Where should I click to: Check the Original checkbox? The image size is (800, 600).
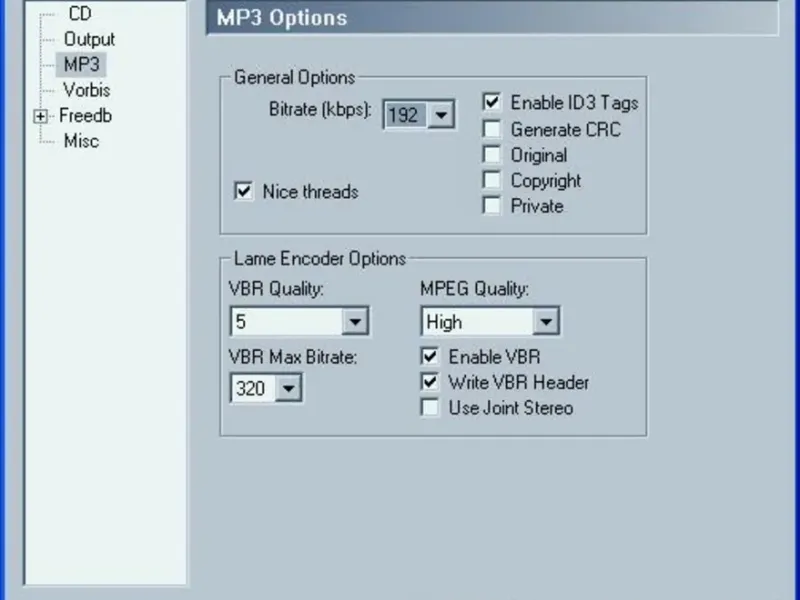pos(492,155)
